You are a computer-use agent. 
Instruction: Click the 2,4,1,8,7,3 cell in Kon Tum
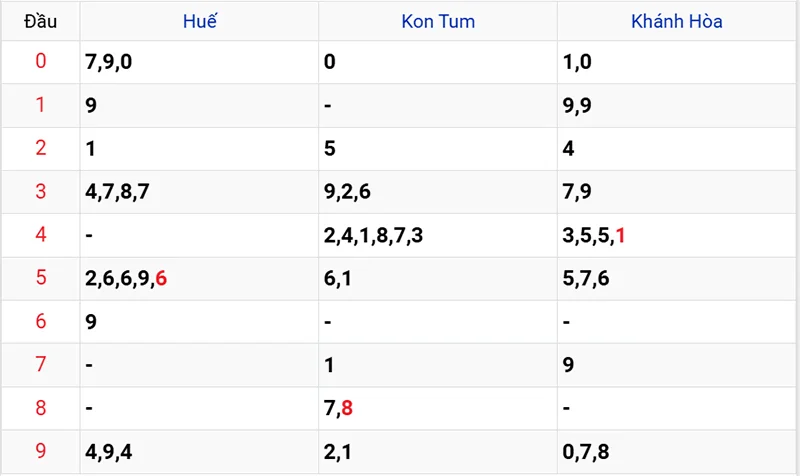tap(374, 236)
